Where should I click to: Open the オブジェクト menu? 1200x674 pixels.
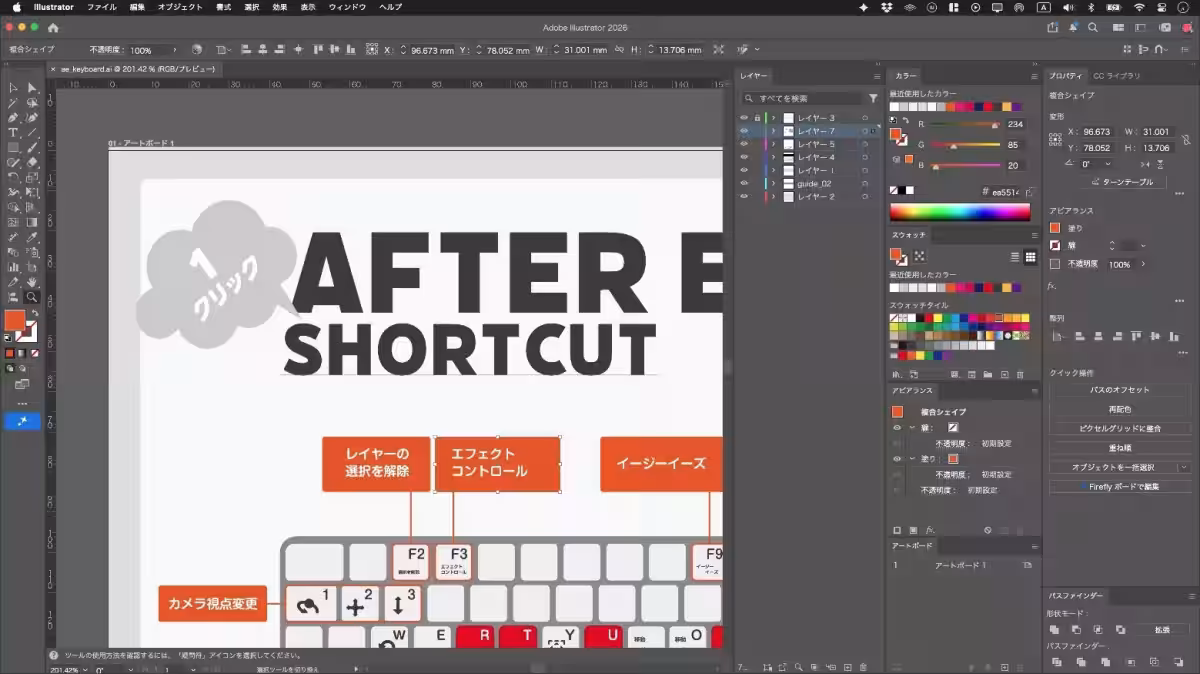(180, 7)
